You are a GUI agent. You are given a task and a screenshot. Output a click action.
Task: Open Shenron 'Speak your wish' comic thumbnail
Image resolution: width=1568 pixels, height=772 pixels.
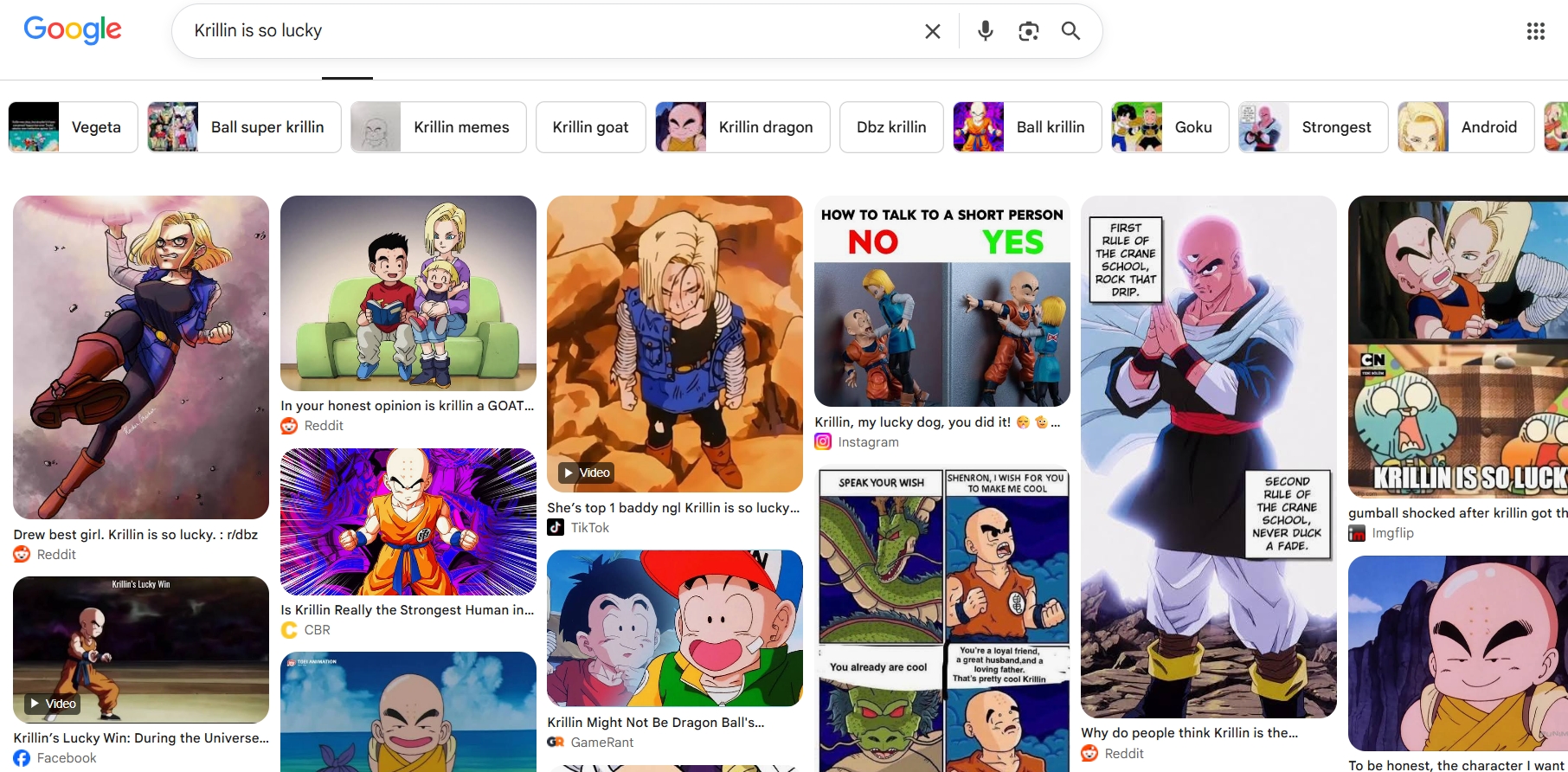[x=942, y=621]
